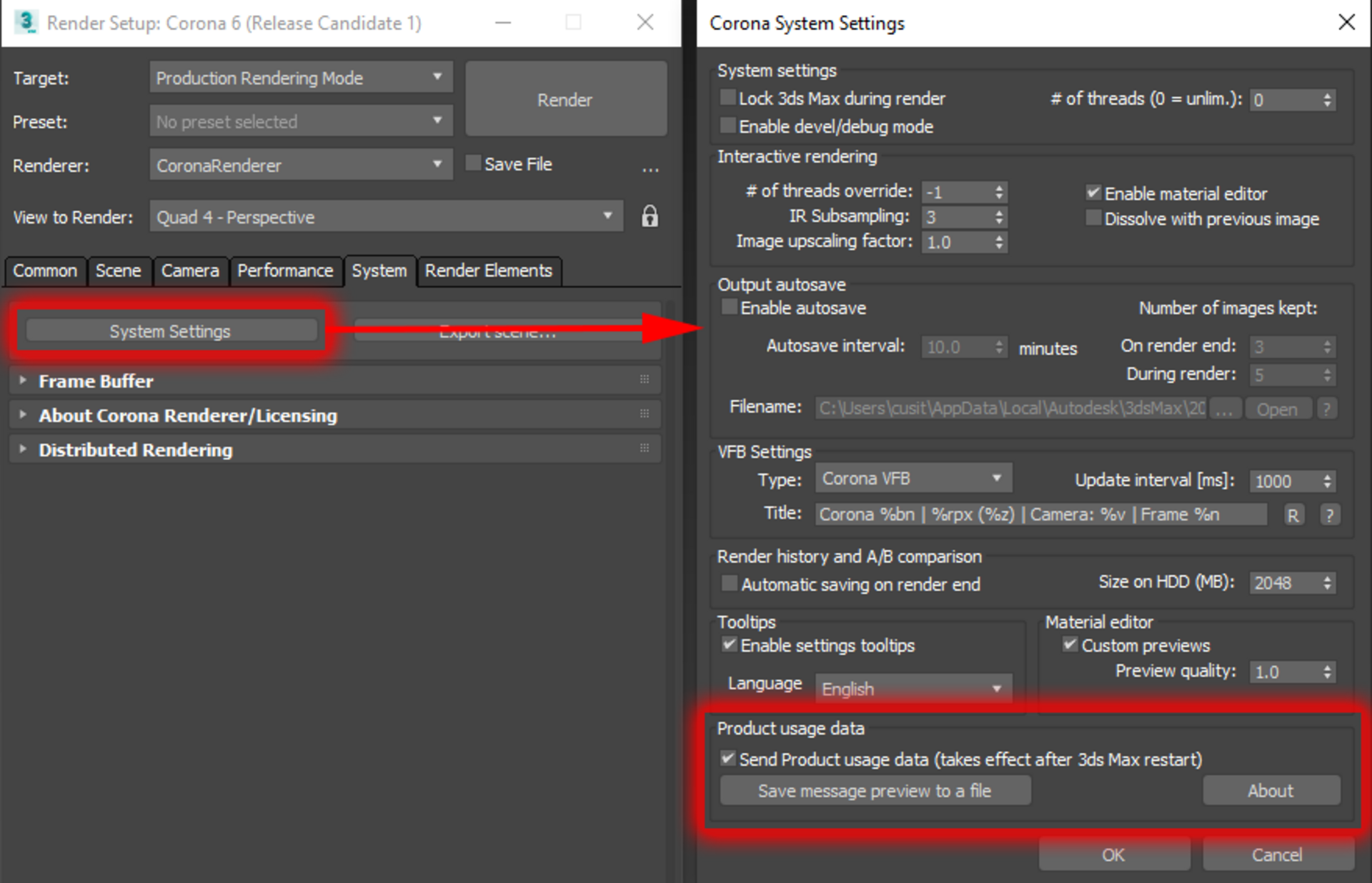Click the Cancel button

1277,854
